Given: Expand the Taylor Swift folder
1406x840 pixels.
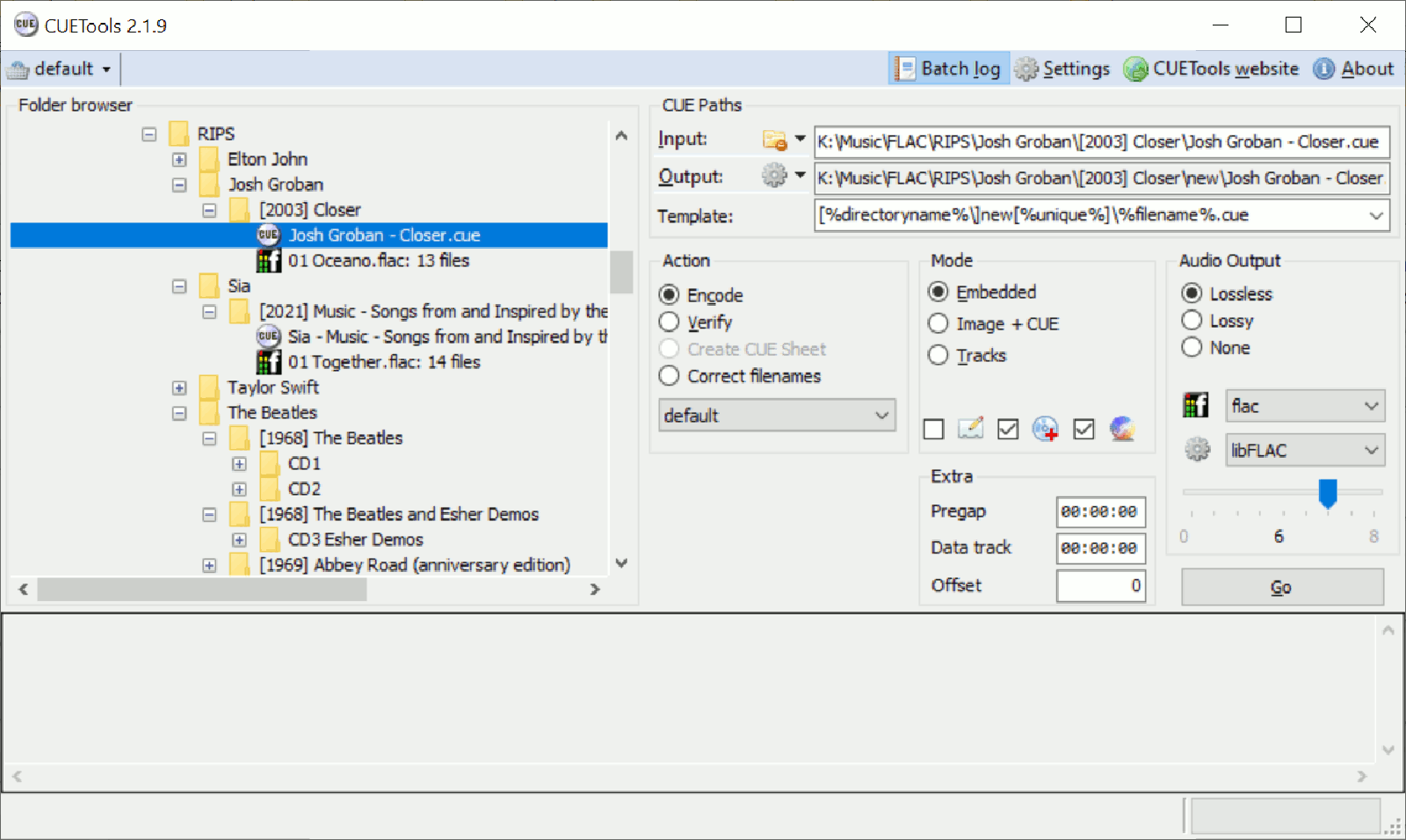Looking at the screenshot, I should click(179, 387).
